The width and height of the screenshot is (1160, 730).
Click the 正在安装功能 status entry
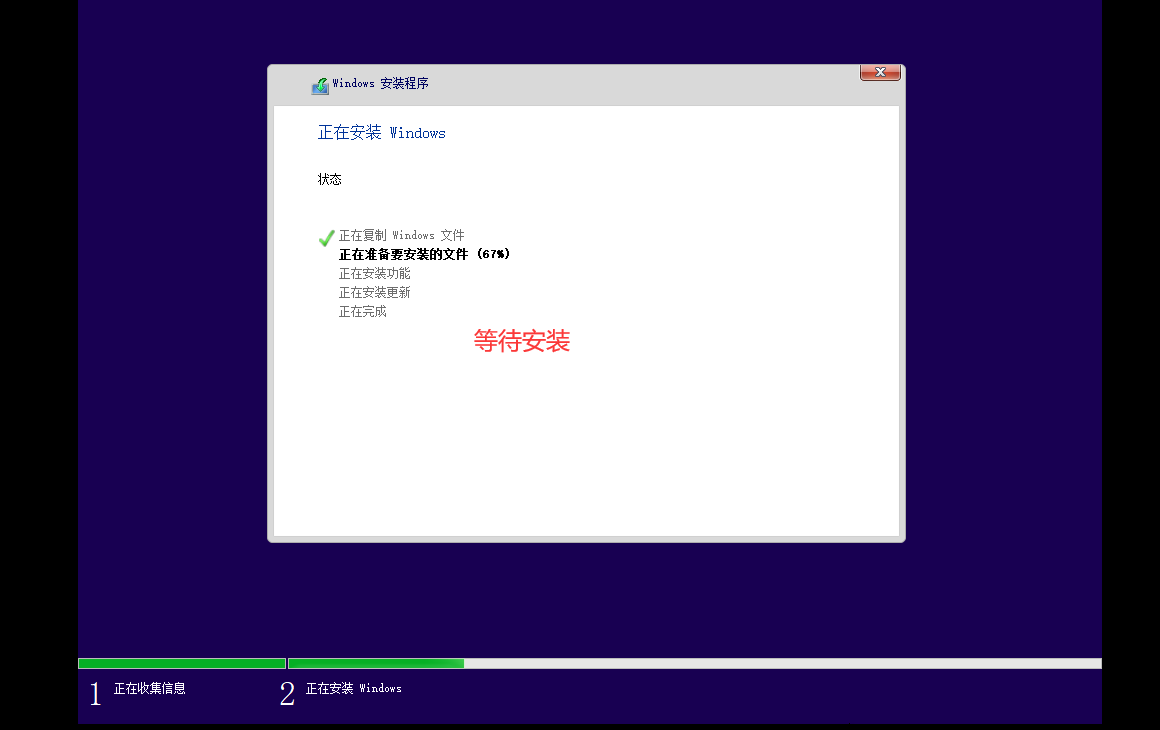(x=374, y=274)
